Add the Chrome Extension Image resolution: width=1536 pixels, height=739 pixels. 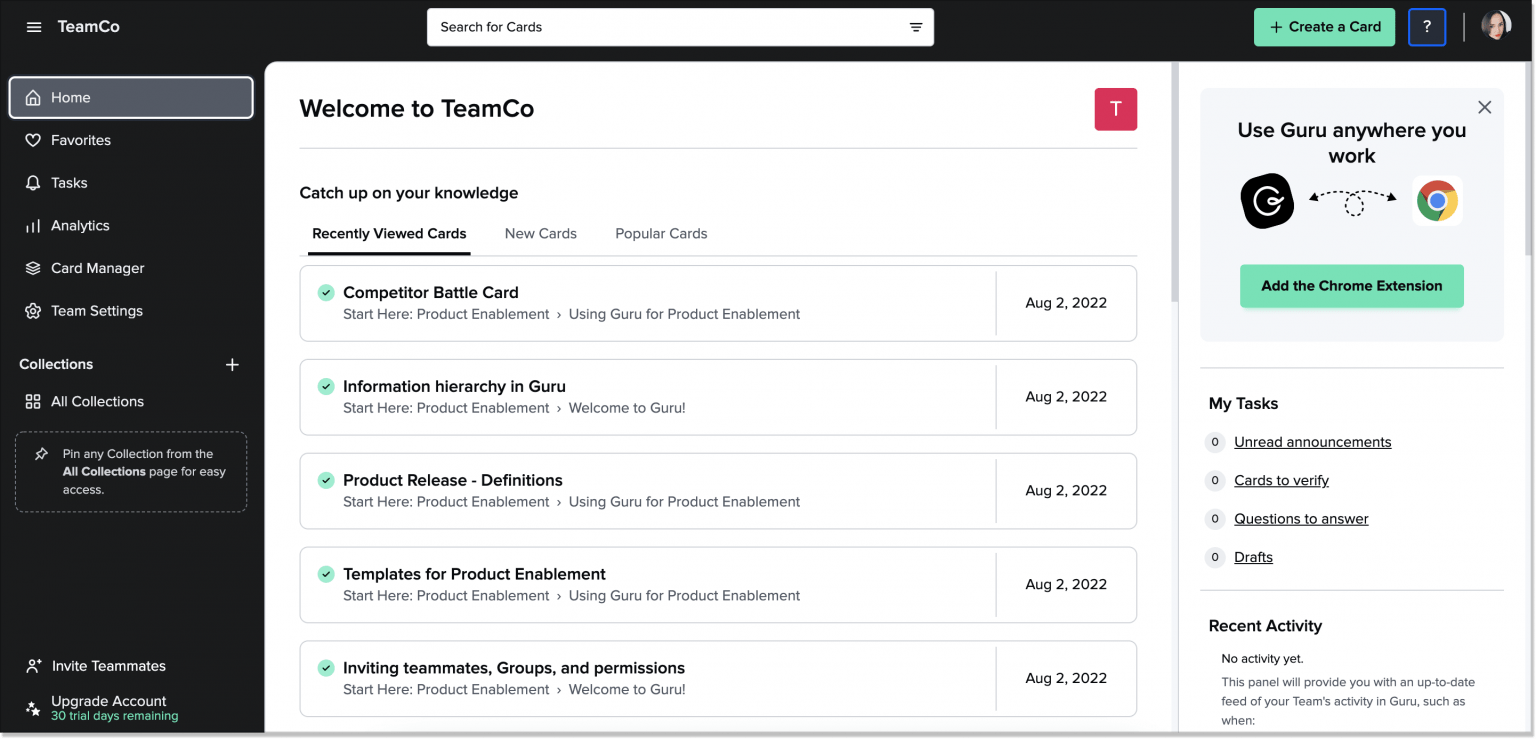[x=1352, y=286]
